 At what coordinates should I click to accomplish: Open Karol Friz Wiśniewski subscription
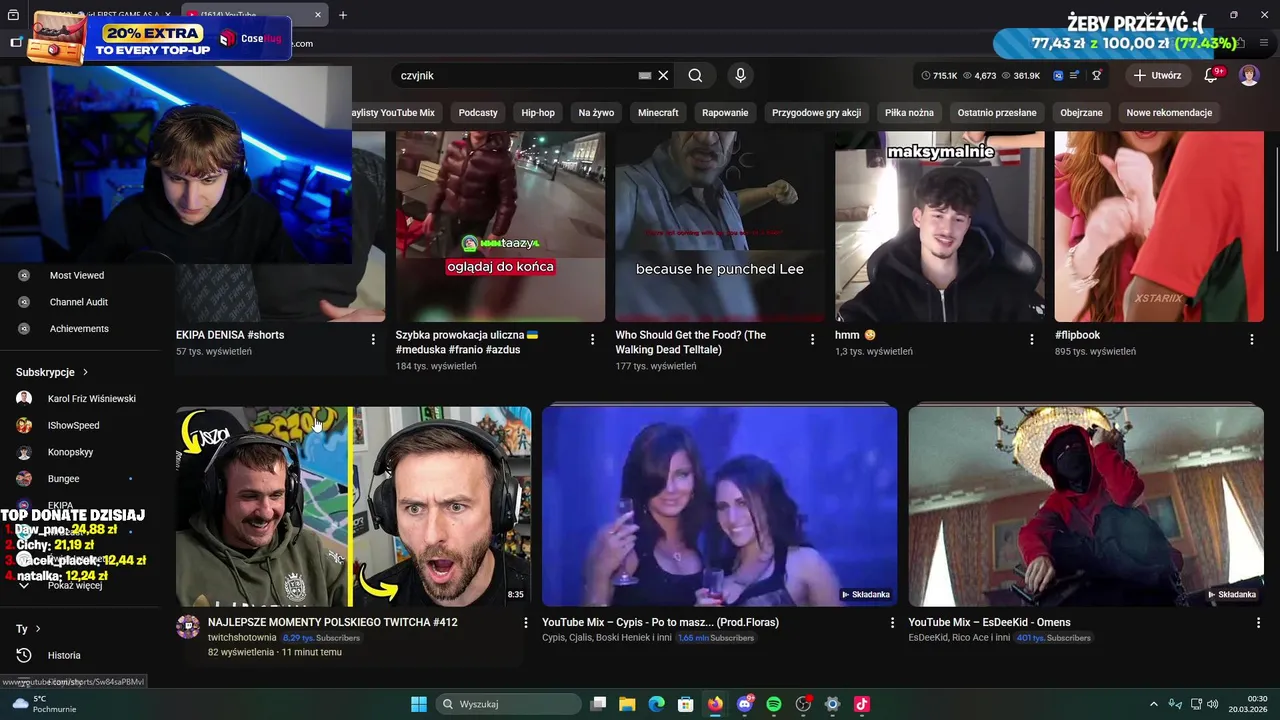[80, 399]
